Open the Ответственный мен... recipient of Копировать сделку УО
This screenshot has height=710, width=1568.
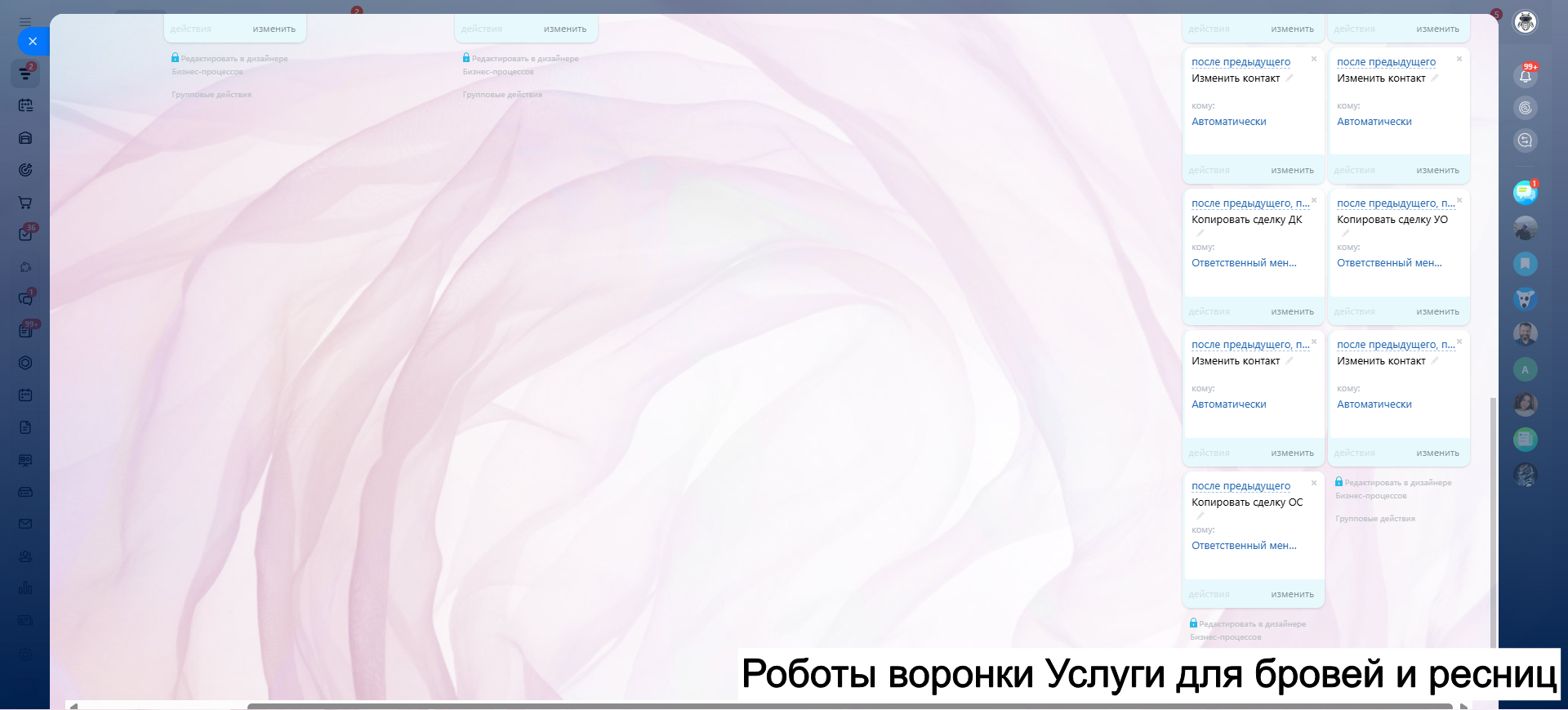click(1389, 263)
